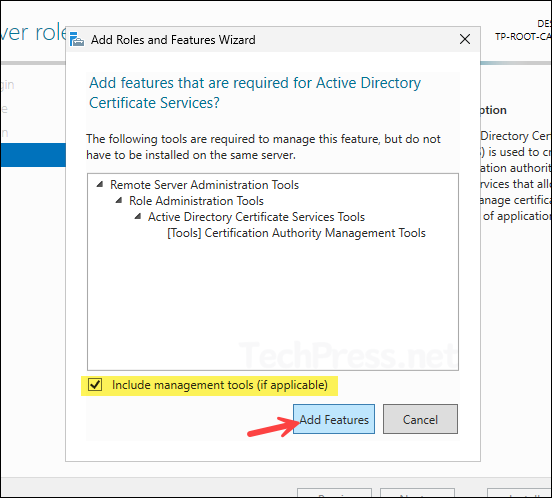Click the Add Features button

334,419
